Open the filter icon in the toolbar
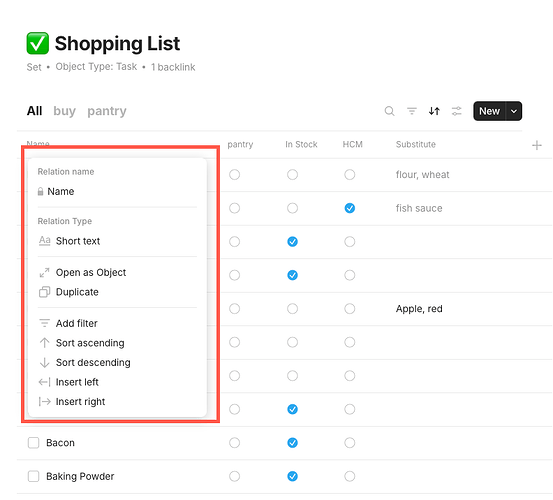 pos(412,111)
